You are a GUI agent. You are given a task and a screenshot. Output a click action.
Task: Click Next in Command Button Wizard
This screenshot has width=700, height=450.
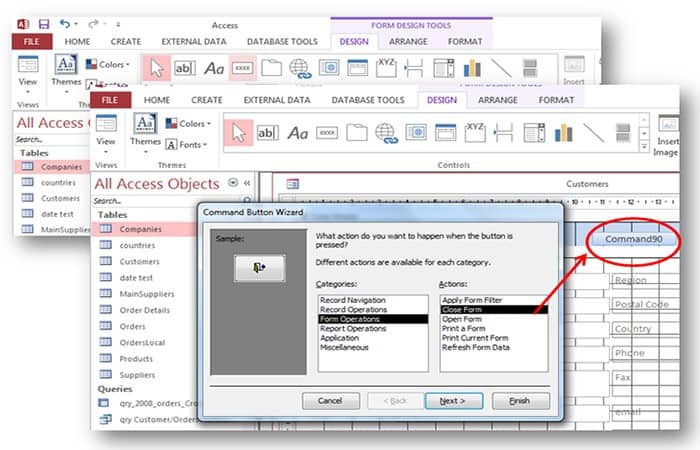pyautogui.click(x=454, y=401)
